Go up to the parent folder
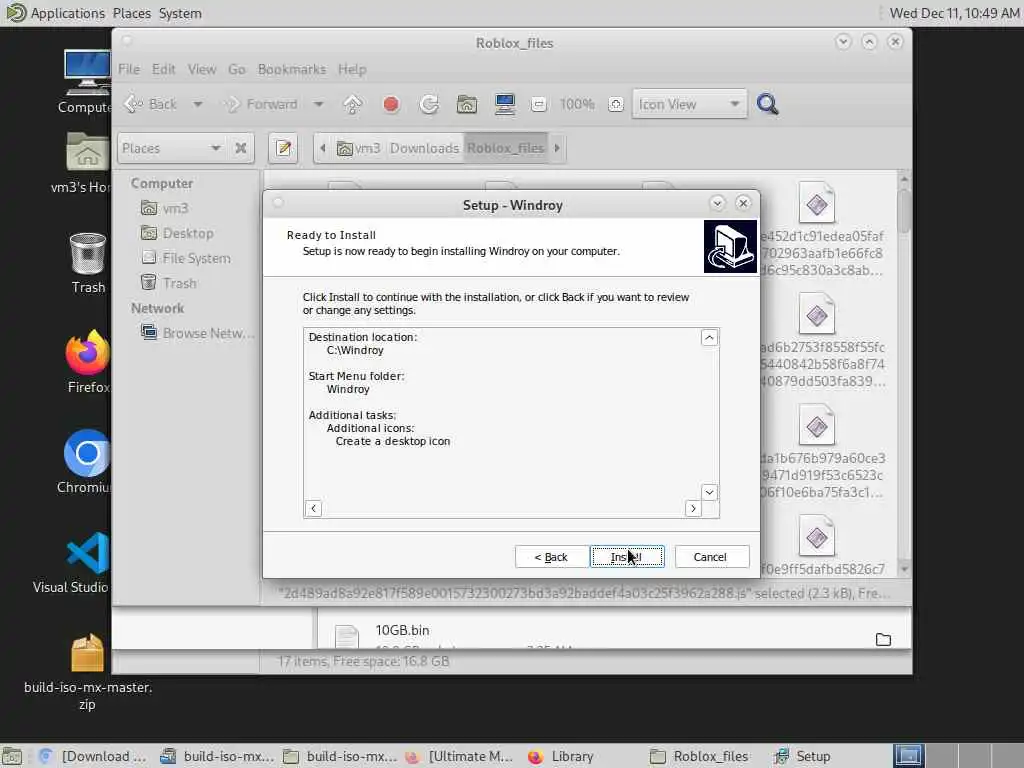Image resolution: width=1024 pixels, height=768 pixels. [x=353, y=104]
